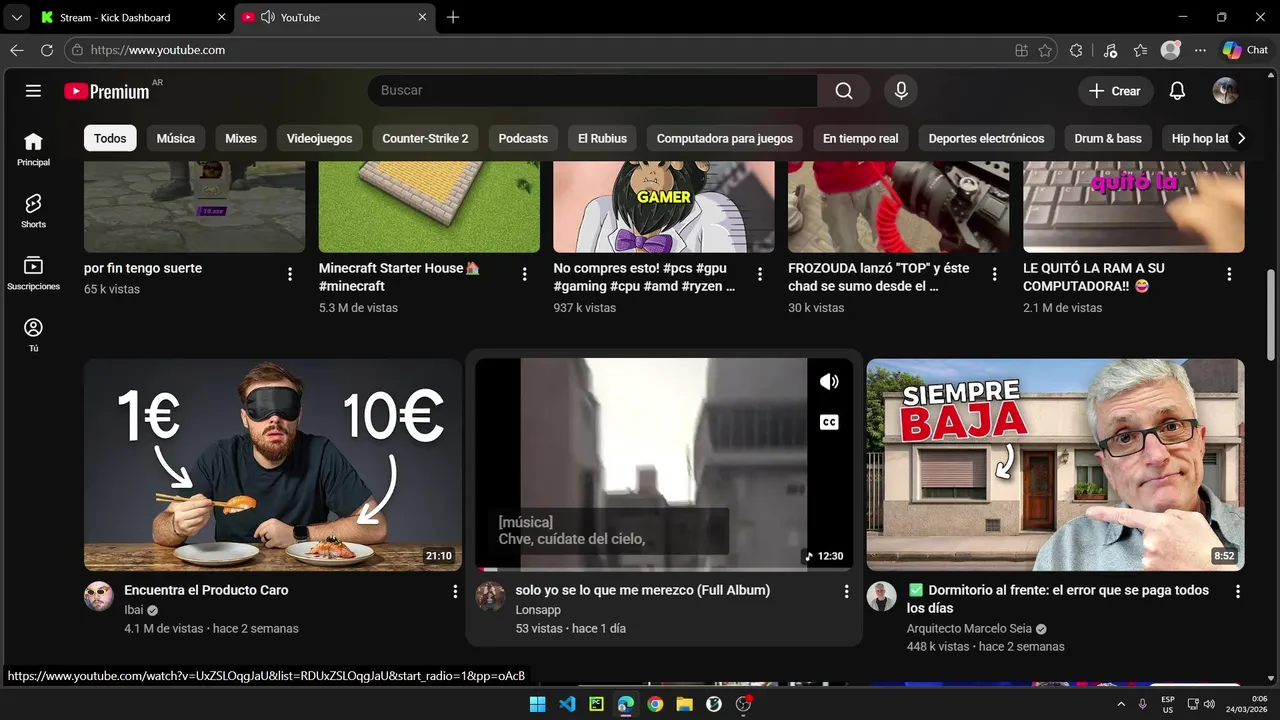This screenshot has height=720, width=1280.
Task: Open more options for FROZOUDA short
Action: coord(994,274)
